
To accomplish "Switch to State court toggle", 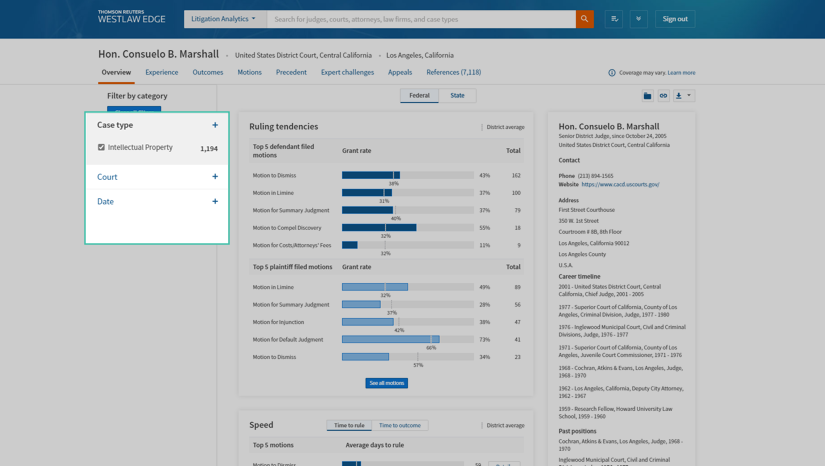I will (457, 95).
